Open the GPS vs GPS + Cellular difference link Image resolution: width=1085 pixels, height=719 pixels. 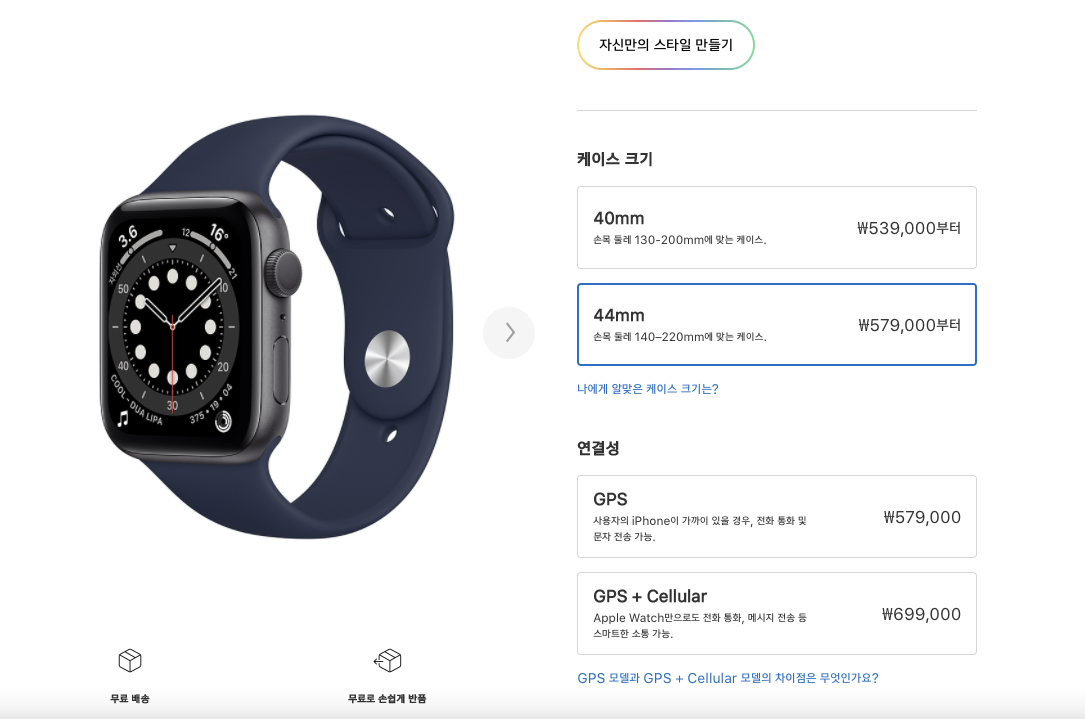(728, 678)
